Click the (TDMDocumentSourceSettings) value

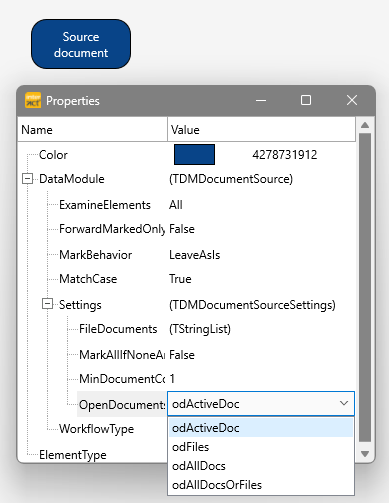click(252, 305)
